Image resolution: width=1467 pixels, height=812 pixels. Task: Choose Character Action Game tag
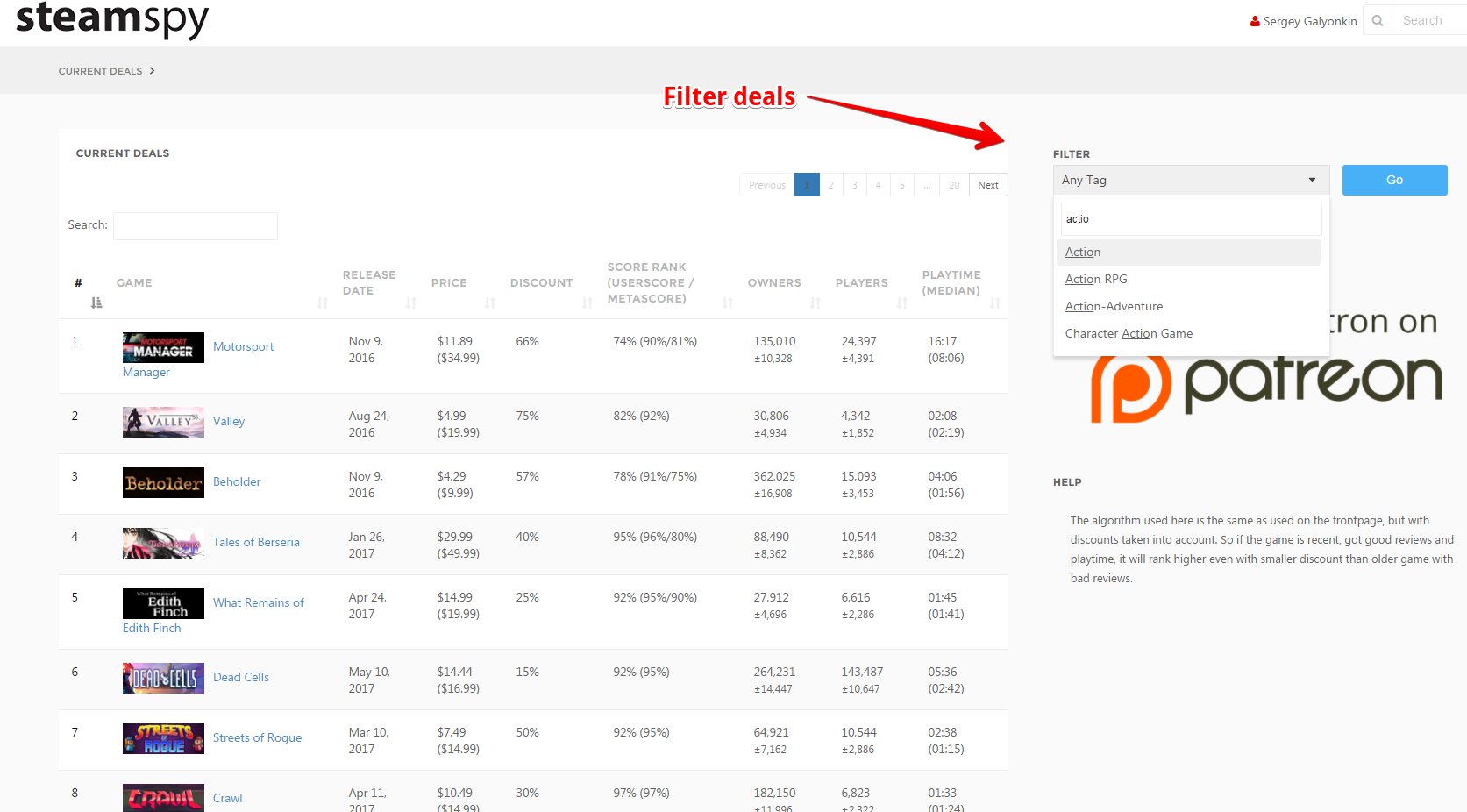tap(1188, 333)
